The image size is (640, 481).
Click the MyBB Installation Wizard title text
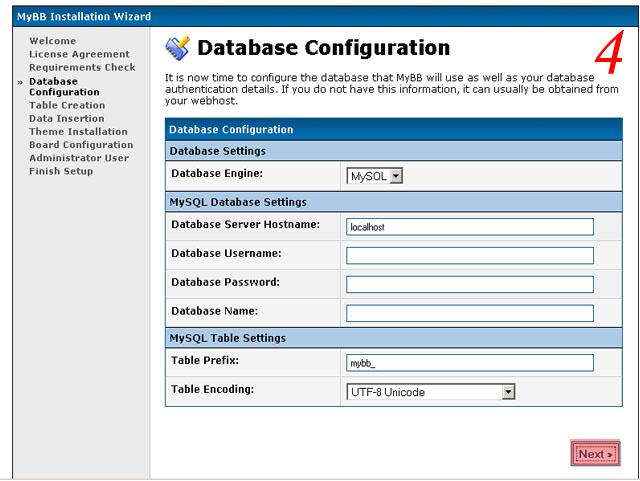click(x=84, y=16)
